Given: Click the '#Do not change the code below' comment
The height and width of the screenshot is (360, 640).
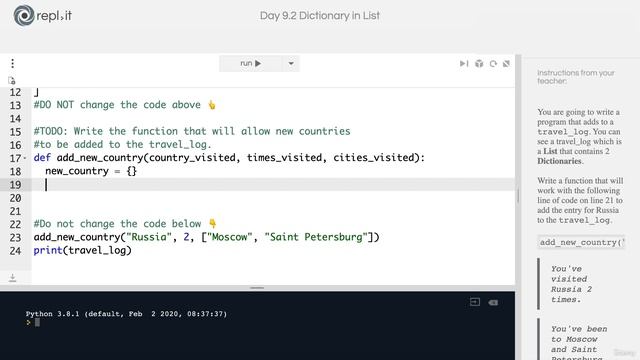Looking at the screenshot, I should 125,224.
